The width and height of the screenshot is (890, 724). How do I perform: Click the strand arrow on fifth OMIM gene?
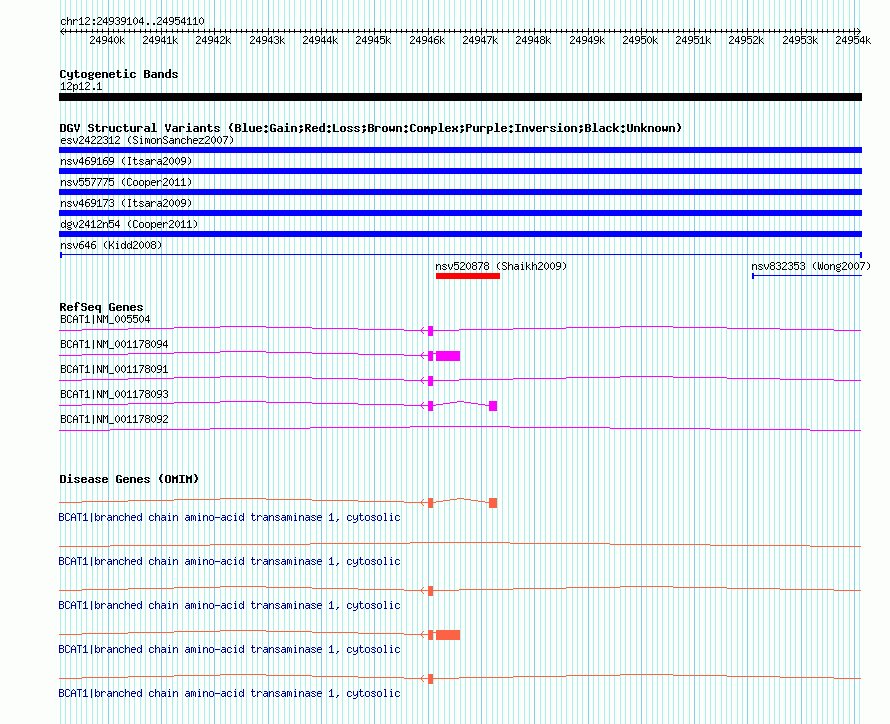(423, 679)
